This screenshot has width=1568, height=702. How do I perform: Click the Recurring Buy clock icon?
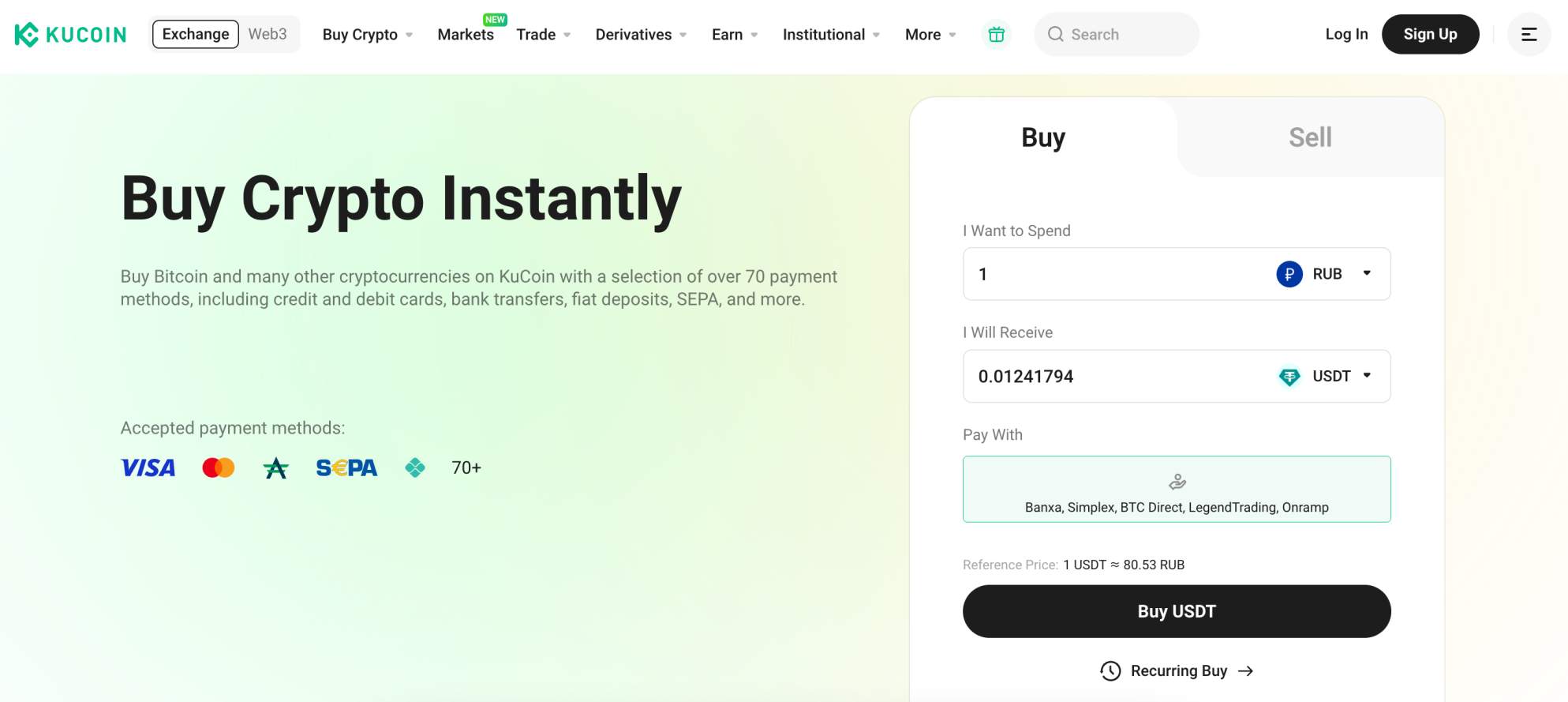tap(1110, 670)
